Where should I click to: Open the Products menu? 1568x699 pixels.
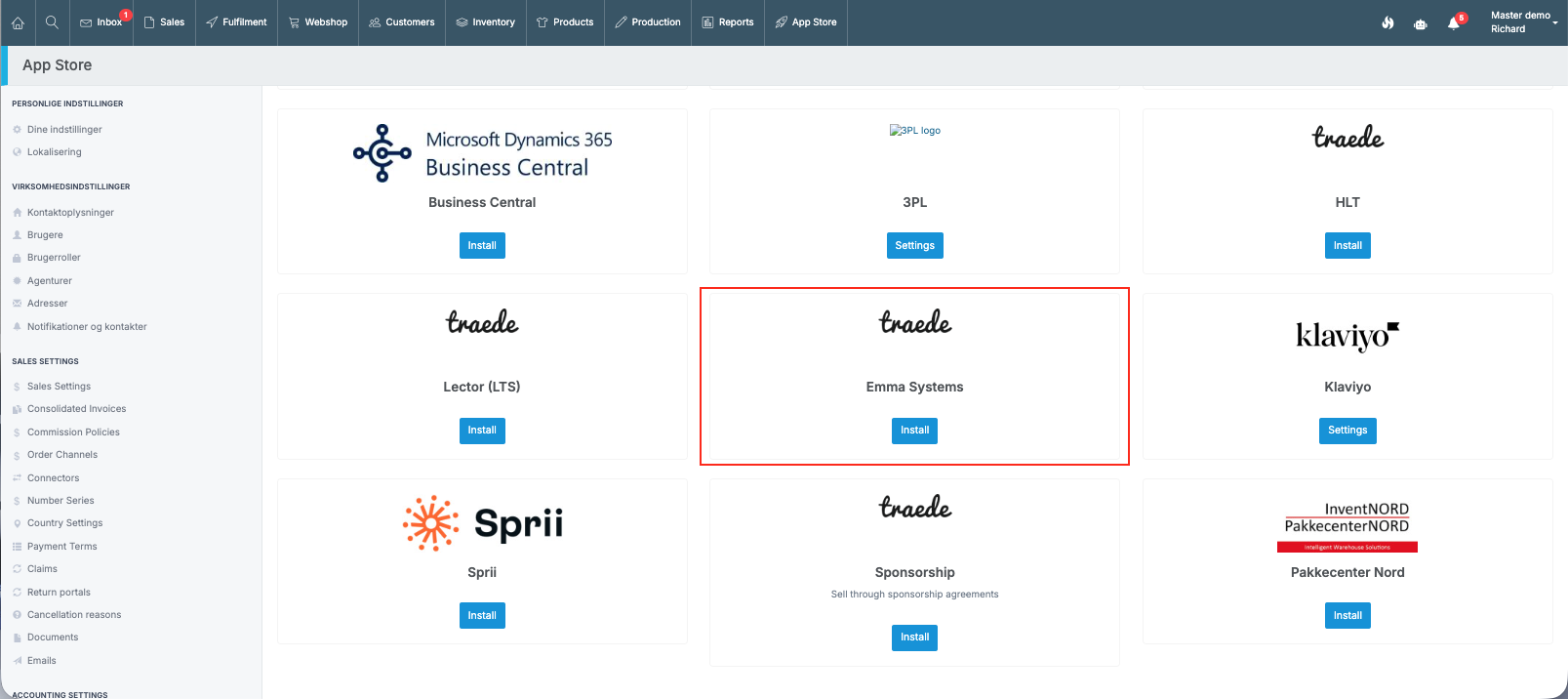click(x=565, y=22)
